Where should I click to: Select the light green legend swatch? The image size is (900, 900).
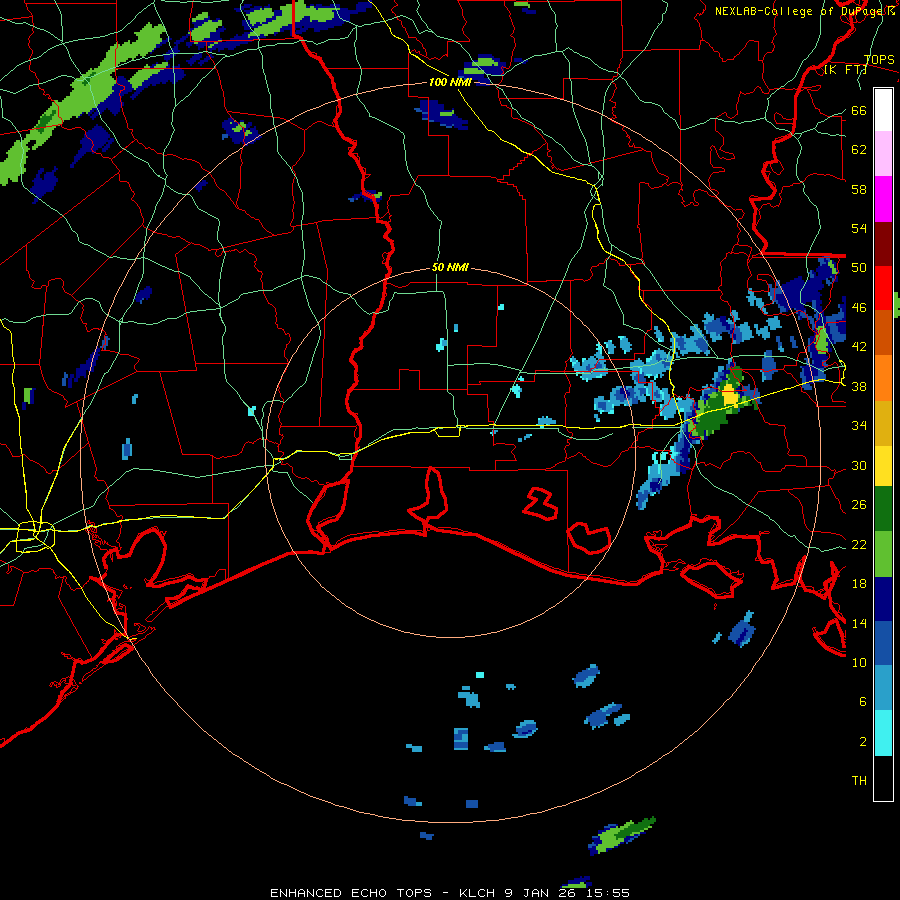point(883,554)
